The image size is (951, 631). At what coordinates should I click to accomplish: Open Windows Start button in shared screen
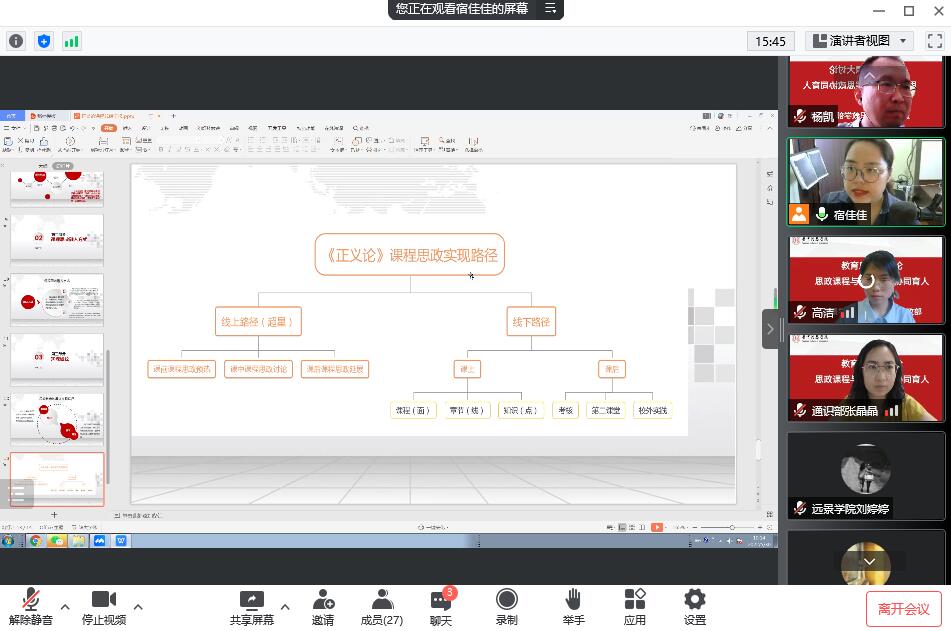pos(8,541)
